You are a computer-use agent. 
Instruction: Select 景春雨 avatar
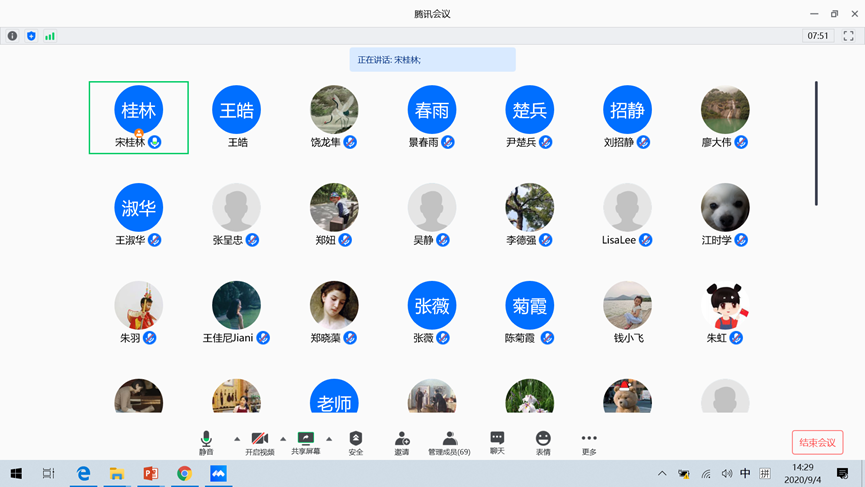pos(432,110)
